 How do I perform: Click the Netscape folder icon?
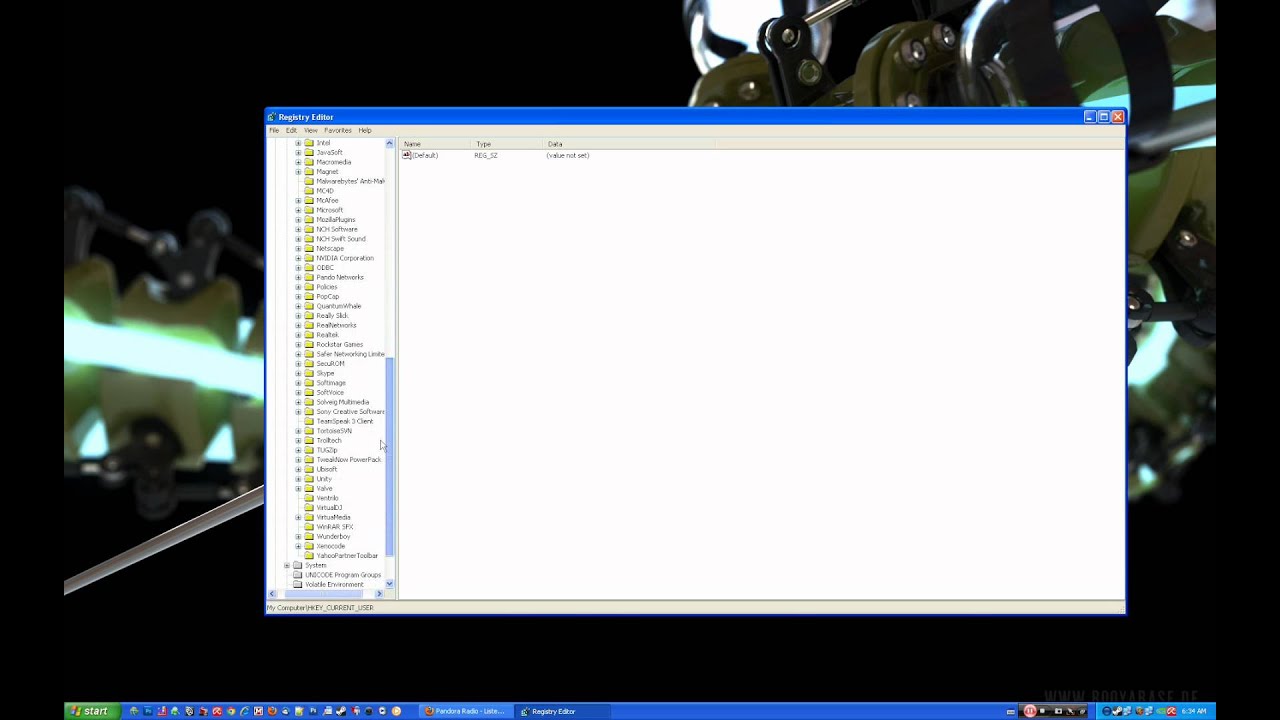[x=309, y=249]
